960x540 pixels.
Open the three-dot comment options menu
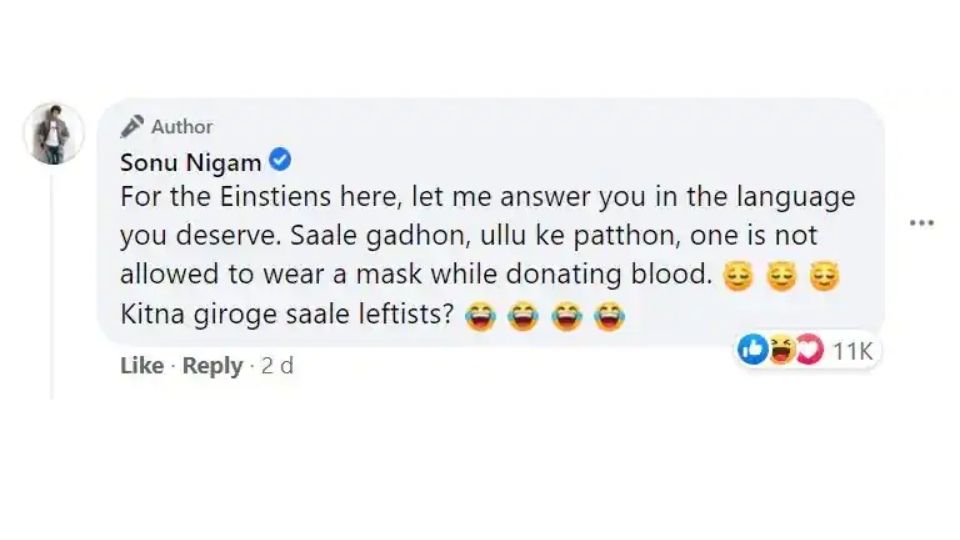point(921,222)
